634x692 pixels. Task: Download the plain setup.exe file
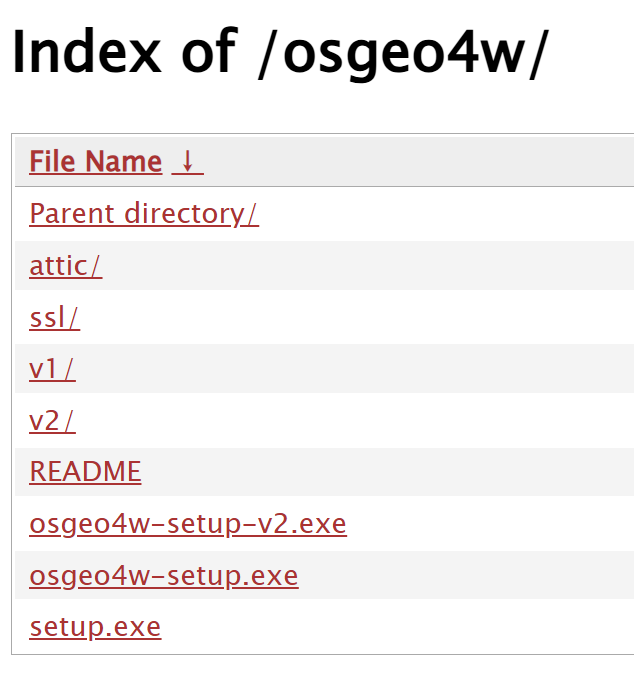pos(95,627)
